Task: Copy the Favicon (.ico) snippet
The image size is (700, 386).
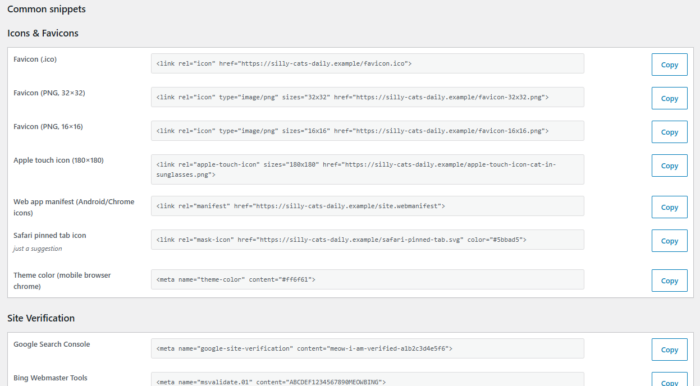Action: [669, 65]
